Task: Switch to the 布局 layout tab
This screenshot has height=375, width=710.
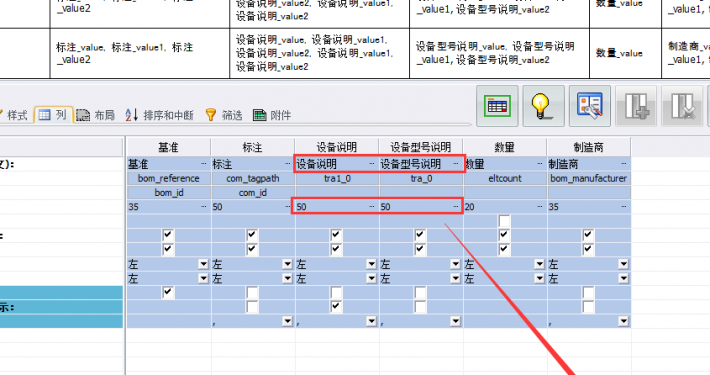Action: pos(96,115)
